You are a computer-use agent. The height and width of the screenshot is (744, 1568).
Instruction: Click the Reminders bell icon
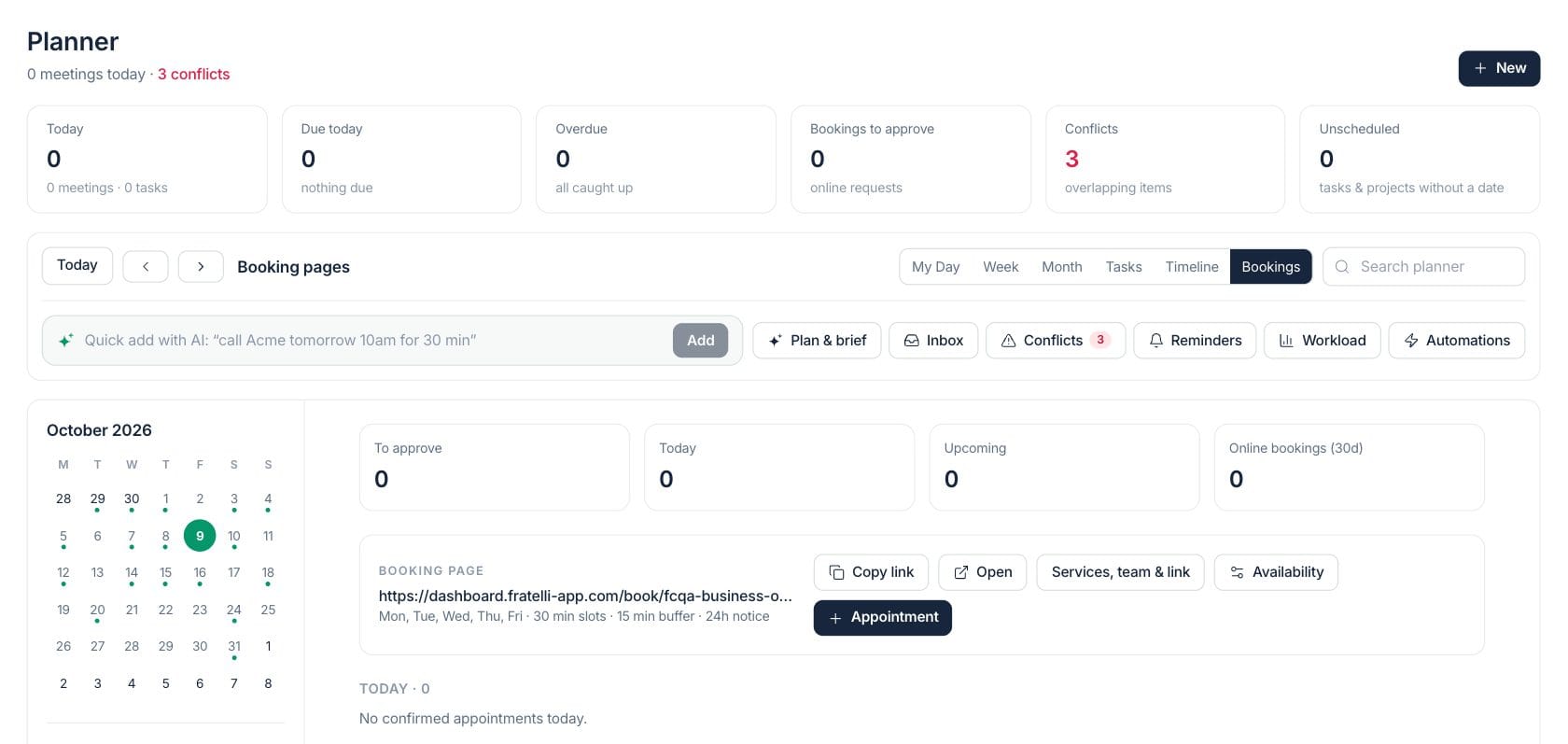click(1155, 341)
